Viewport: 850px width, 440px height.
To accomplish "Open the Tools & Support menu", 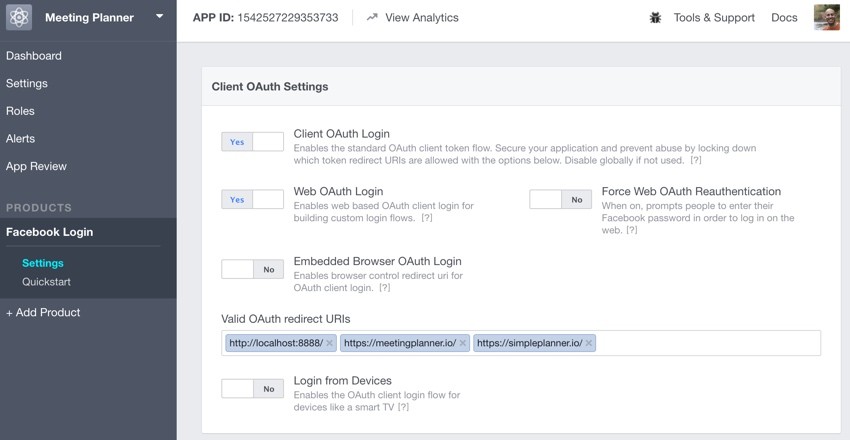I will click(x=714, y=18).
